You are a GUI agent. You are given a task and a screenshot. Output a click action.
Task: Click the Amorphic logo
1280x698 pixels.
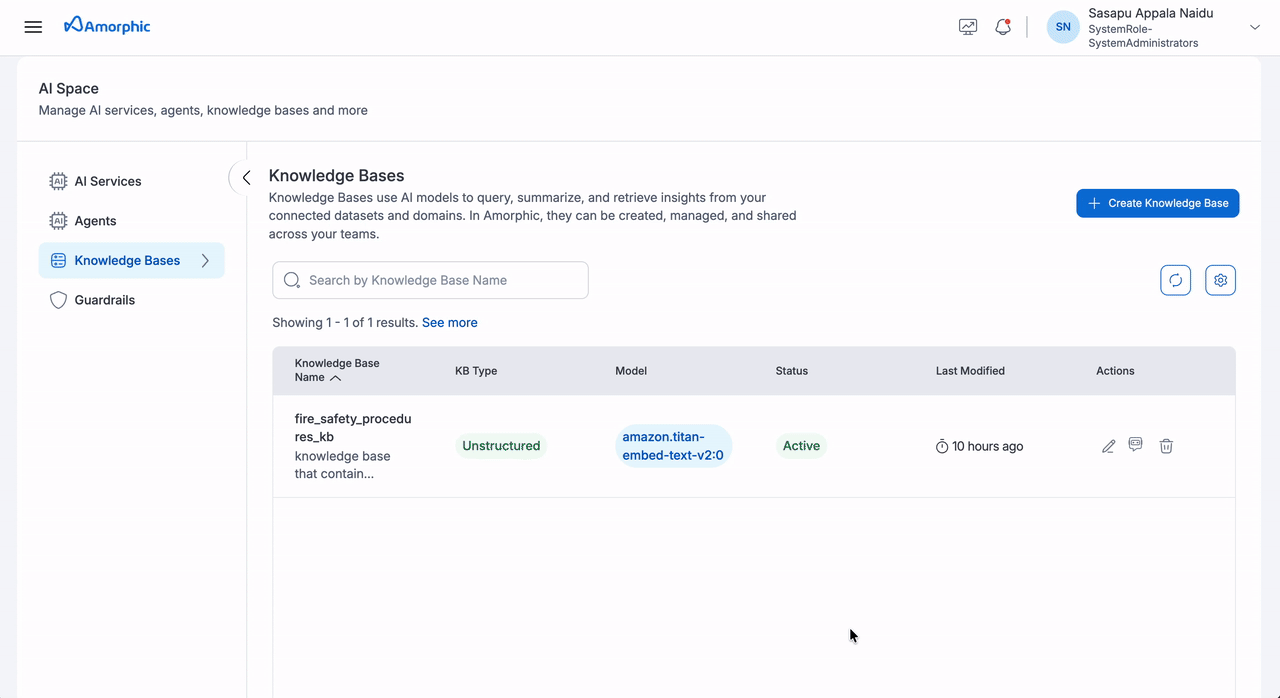107,25
